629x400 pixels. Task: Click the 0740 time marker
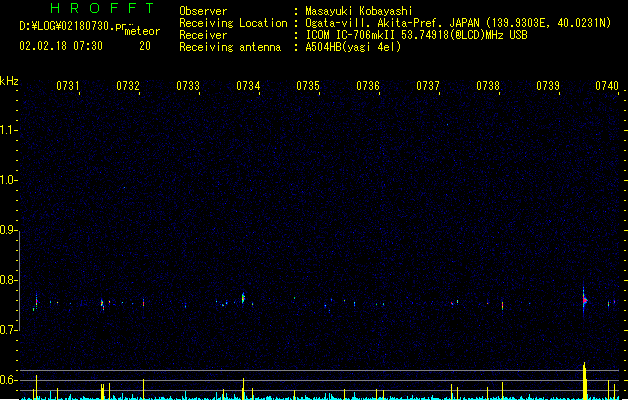[607, 86]
